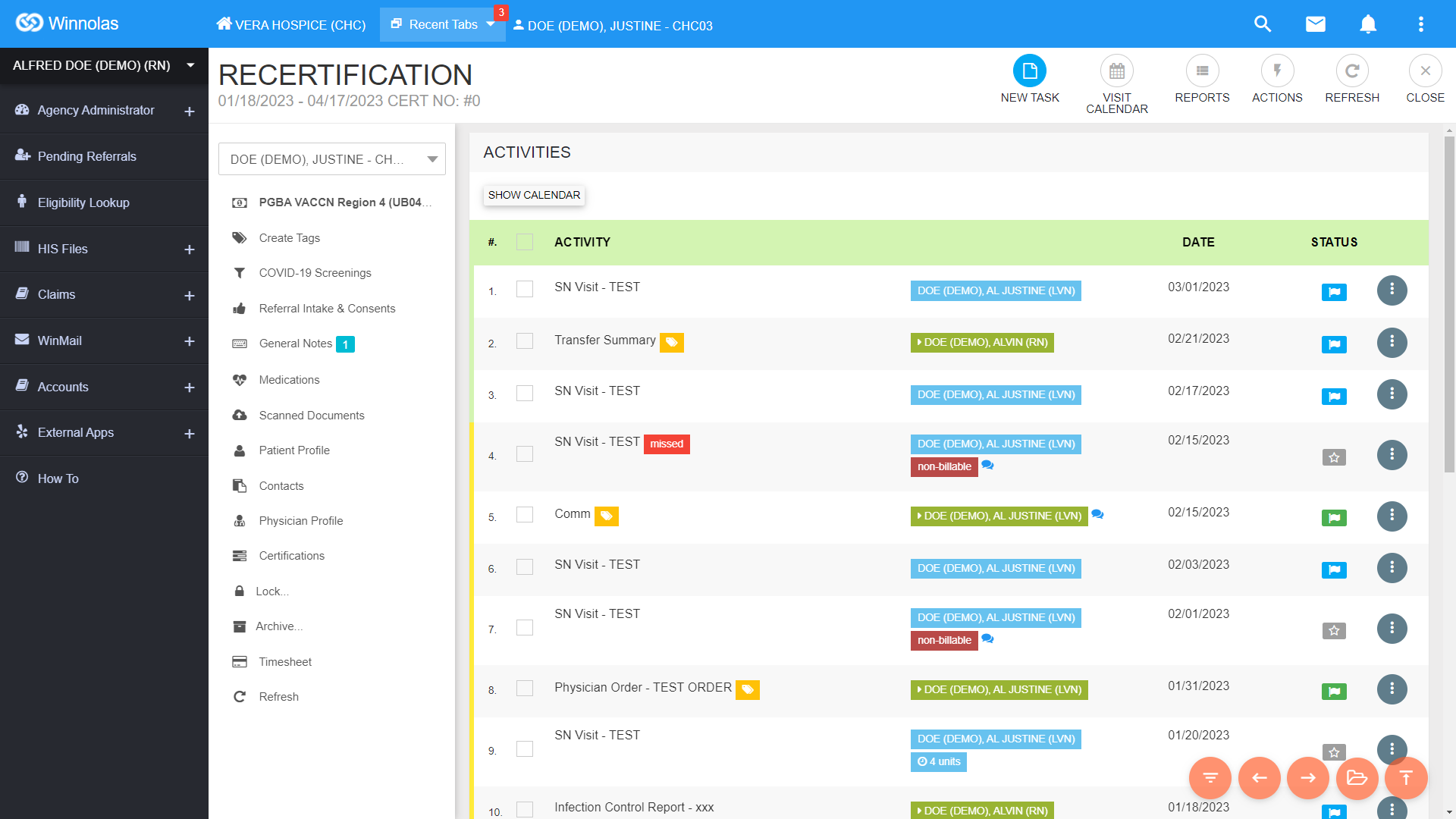Click the blue flag status for 03/01/2023 visit
Screen dimensions: 1456x819
1334,292
